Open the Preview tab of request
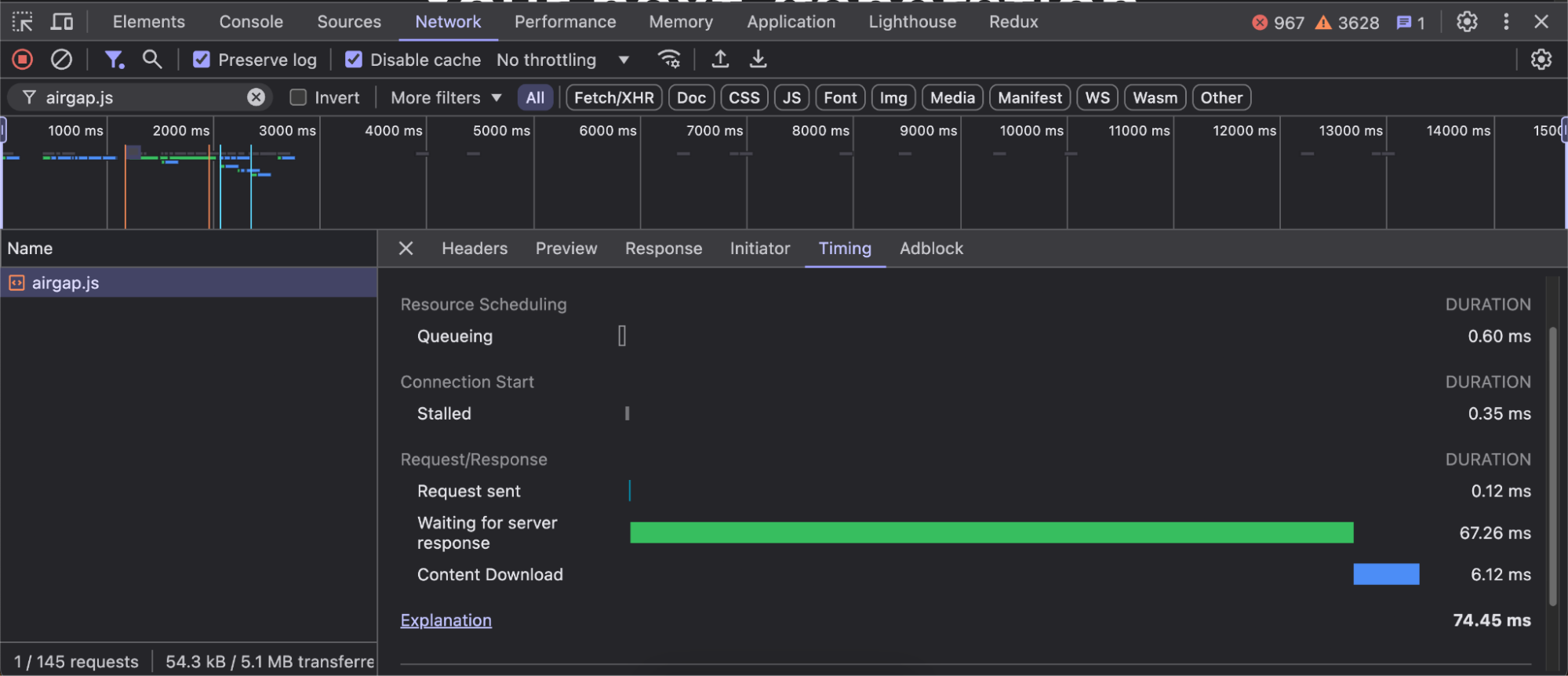Image resolution: width=1568 pixels, height=676 pixels. 566,248
